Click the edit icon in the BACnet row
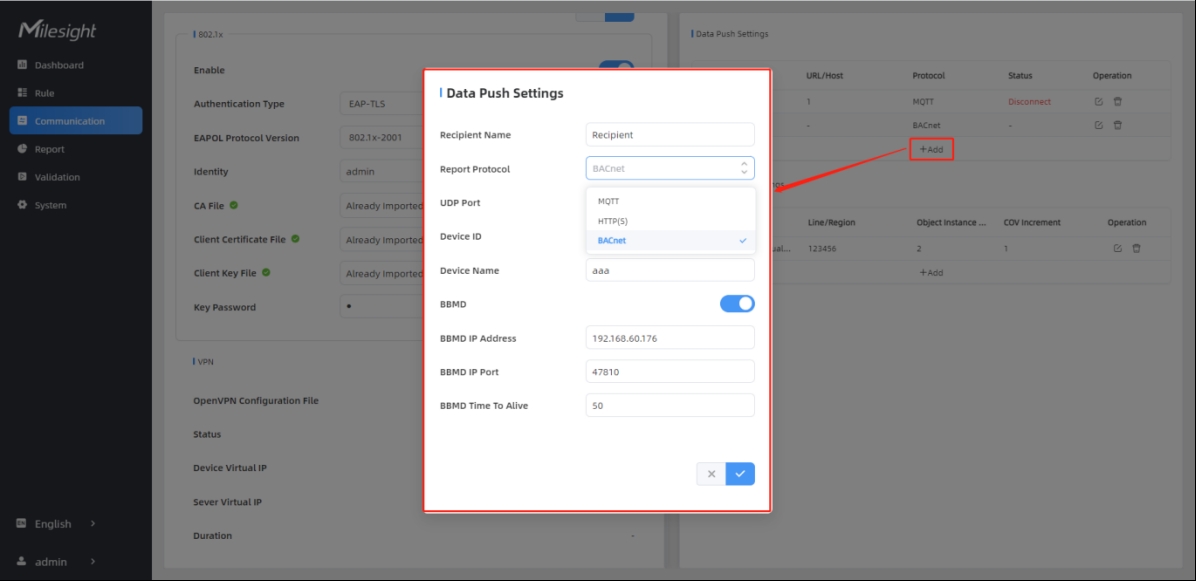Screen dimensions: 1196x581 pyautogui.click(x=1098, y=125)
